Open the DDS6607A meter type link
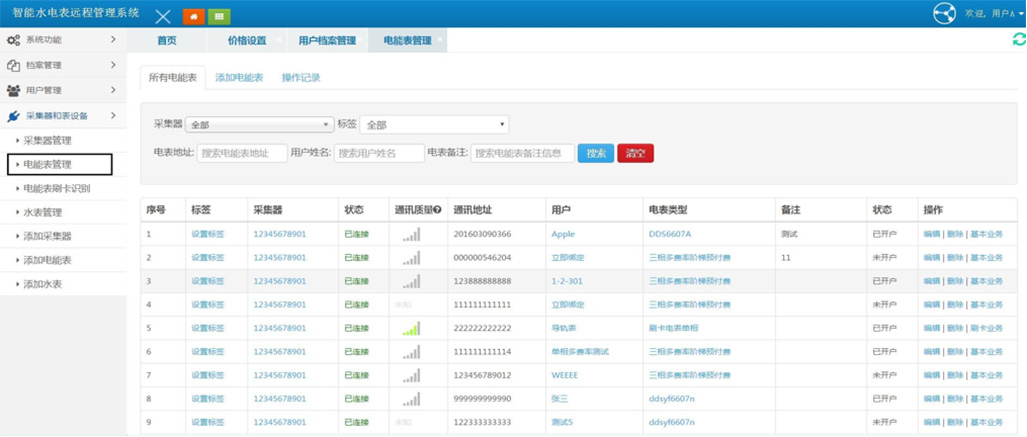 (670, 234)
